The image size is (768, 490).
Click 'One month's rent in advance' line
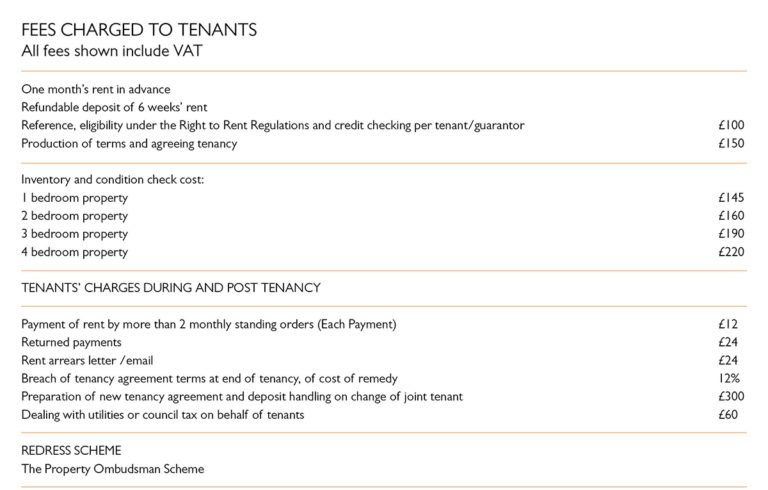(x=96, y=89)
